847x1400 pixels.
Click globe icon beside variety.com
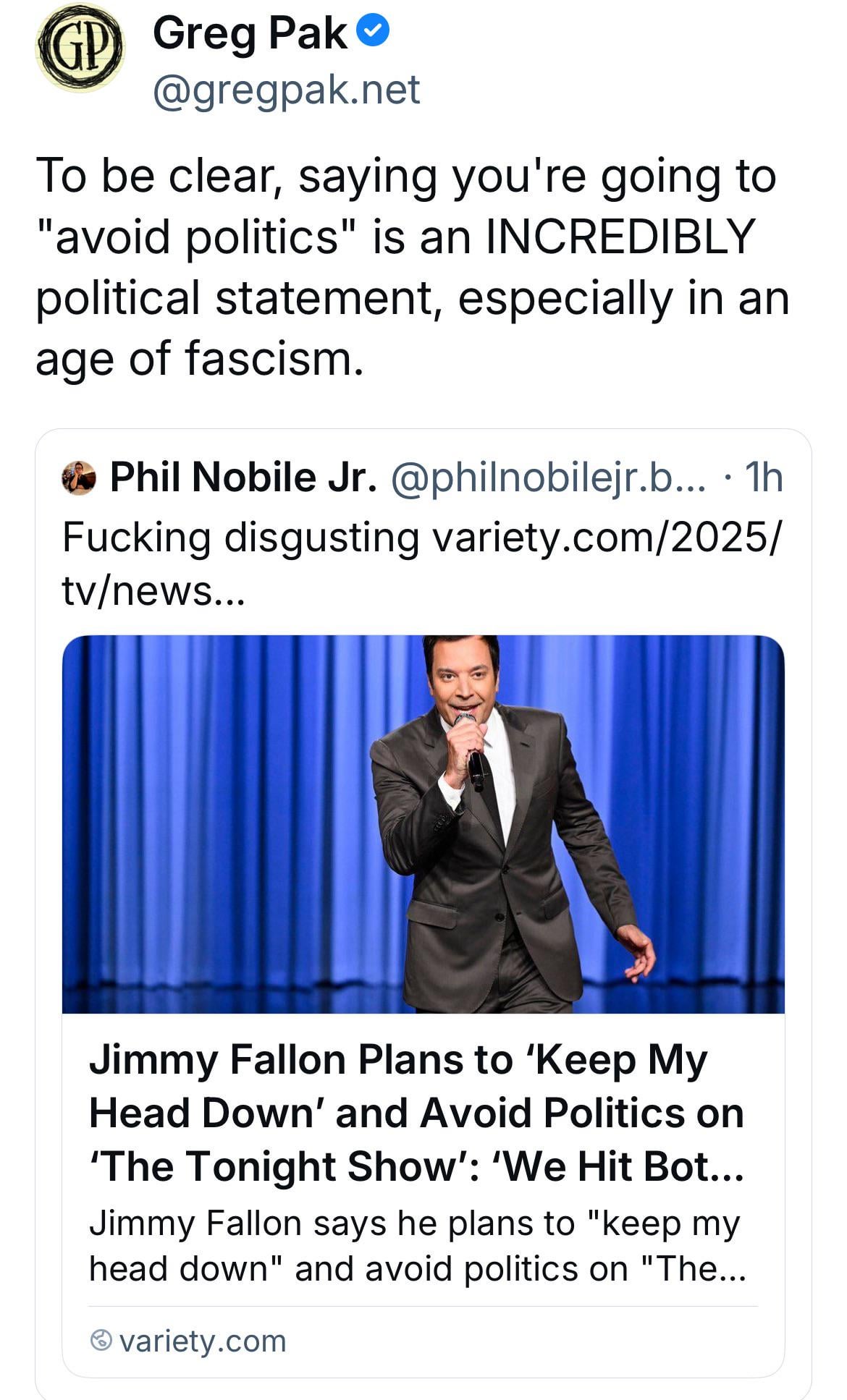101,1341
